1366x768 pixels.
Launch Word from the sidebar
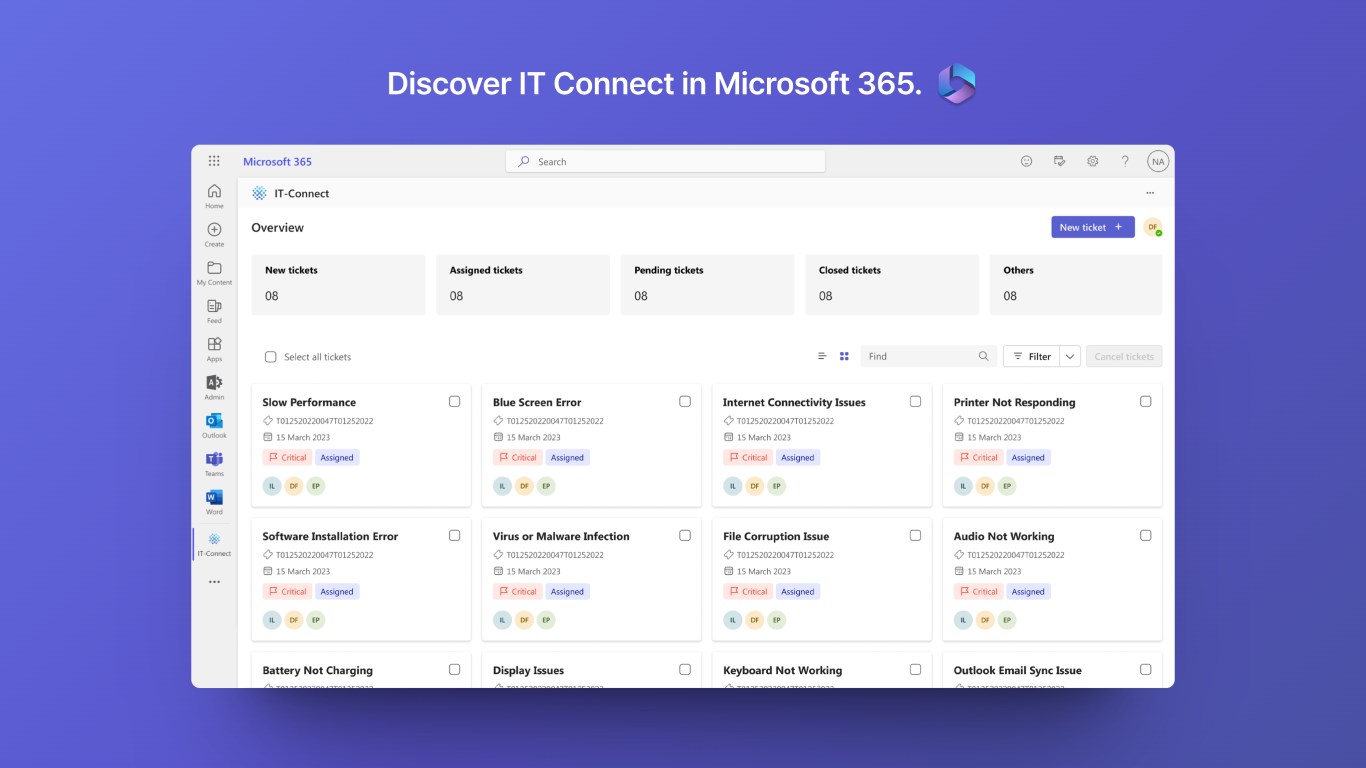coord(214,499)
